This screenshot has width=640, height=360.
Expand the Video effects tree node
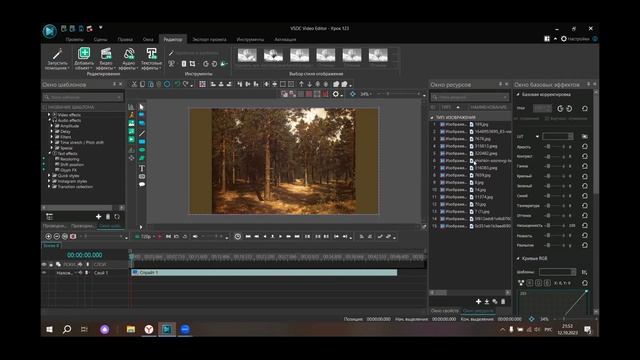pyautogui.click(x=49, y=115)
